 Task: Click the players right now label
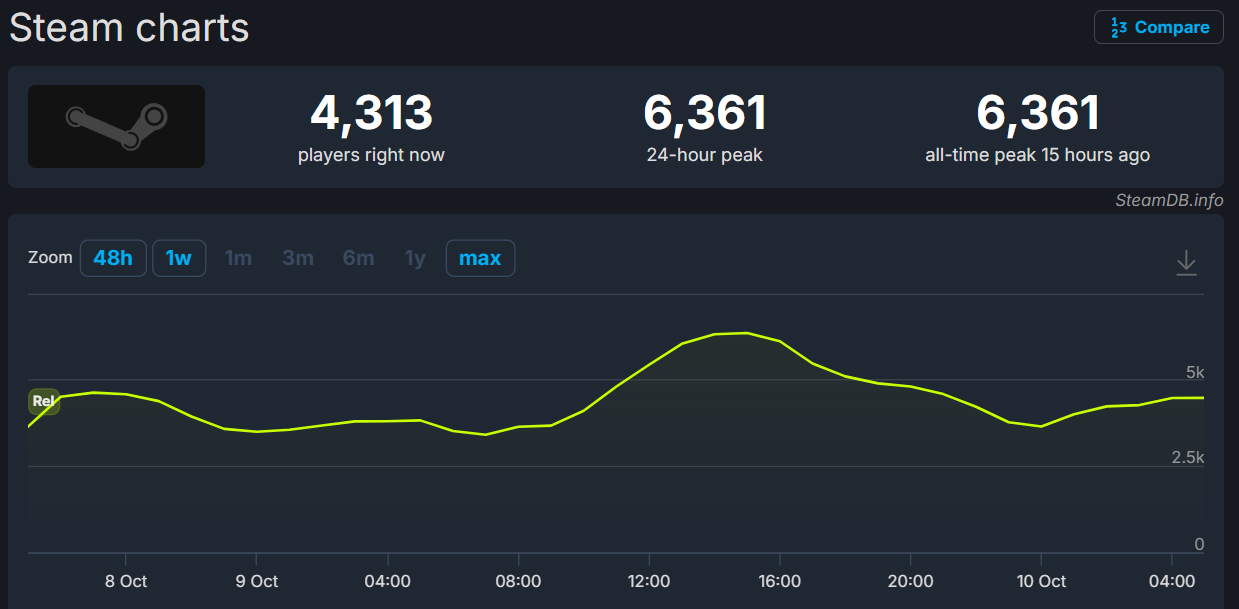point(371,155)
